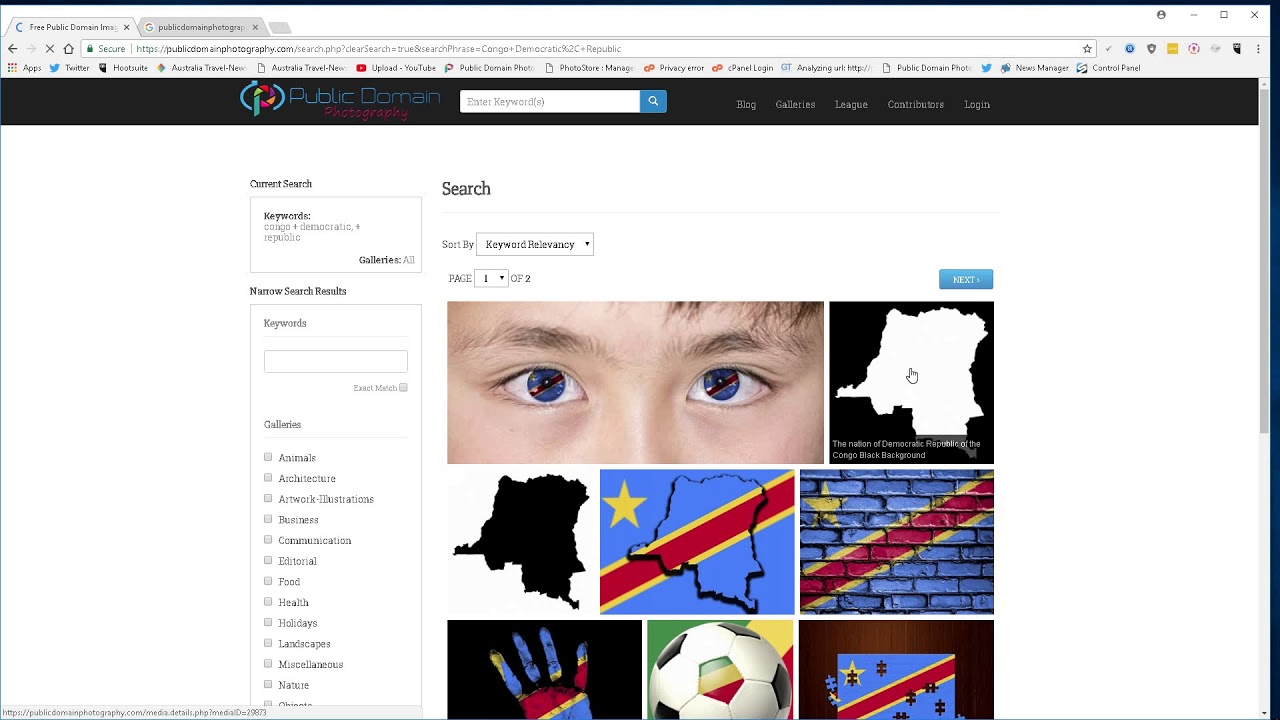Screen dimensions: 1280x720
Task: Switch to the Free Public Domain Images tab
Action: pyautogui.click(x=70, y=27)
